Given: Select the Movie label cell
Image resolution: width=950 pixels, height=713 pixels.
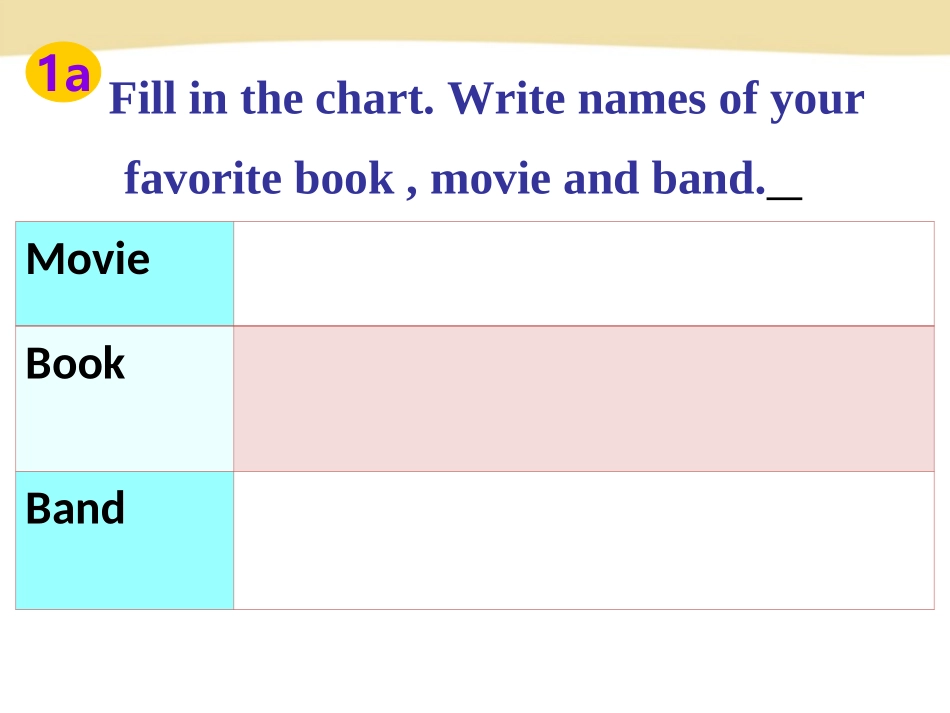Looking at the screenshot, I should click(125, 273).
